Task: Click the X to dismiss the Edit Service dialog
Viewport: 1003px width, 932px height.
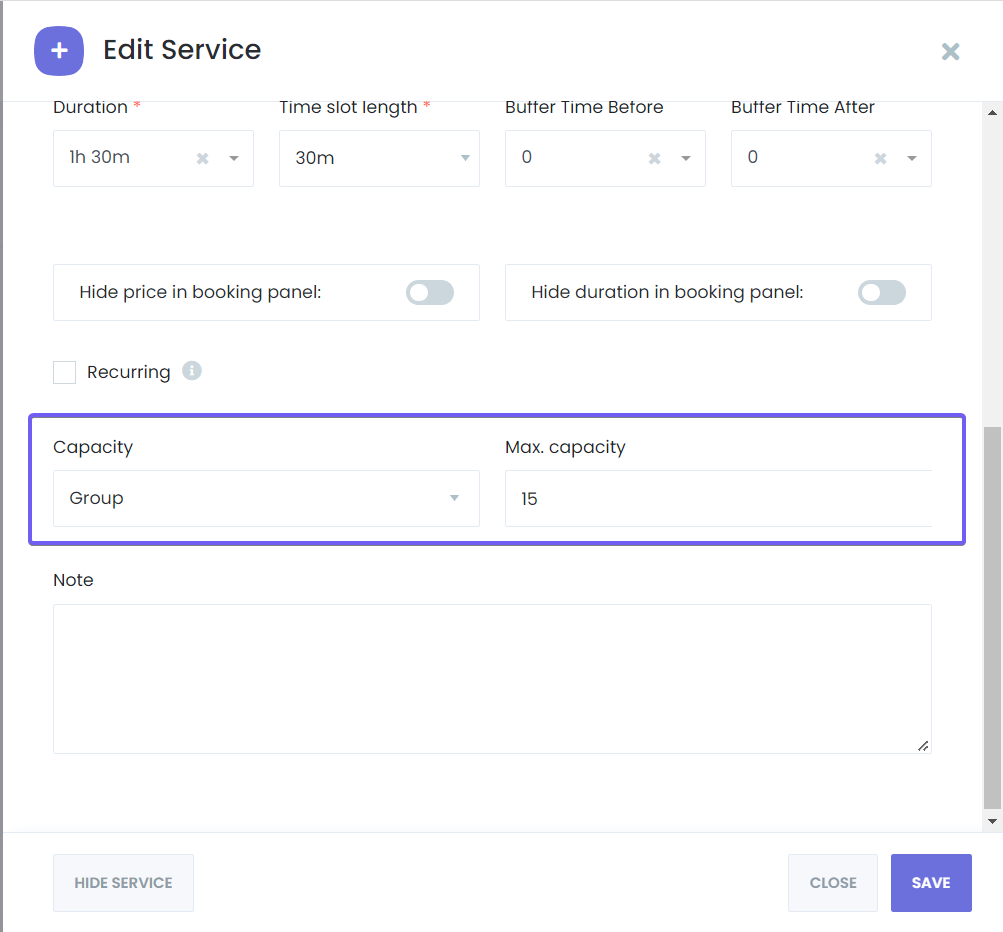Action: (949, 51)
